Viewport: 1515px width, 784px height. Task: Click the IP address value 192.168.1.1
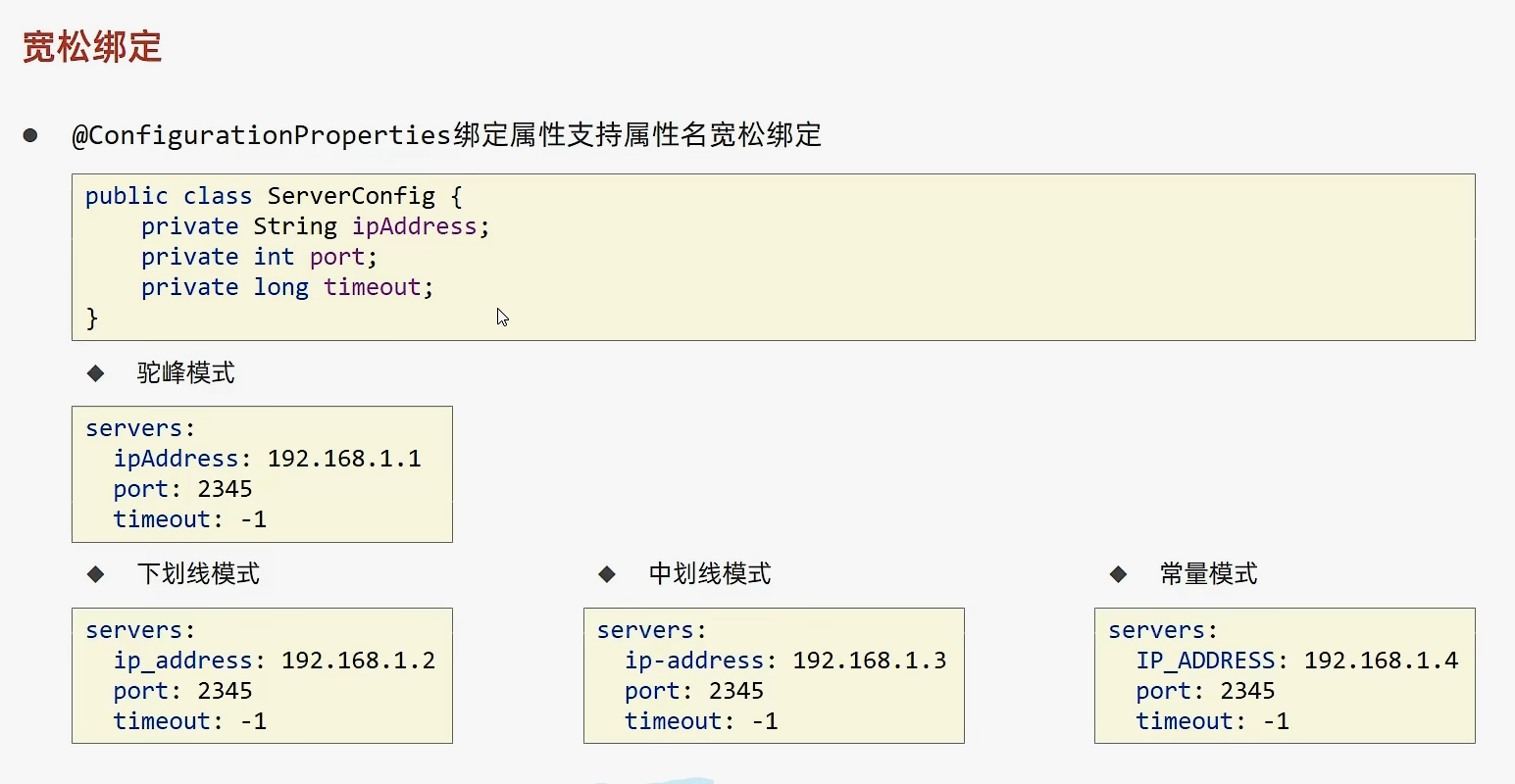344,459
